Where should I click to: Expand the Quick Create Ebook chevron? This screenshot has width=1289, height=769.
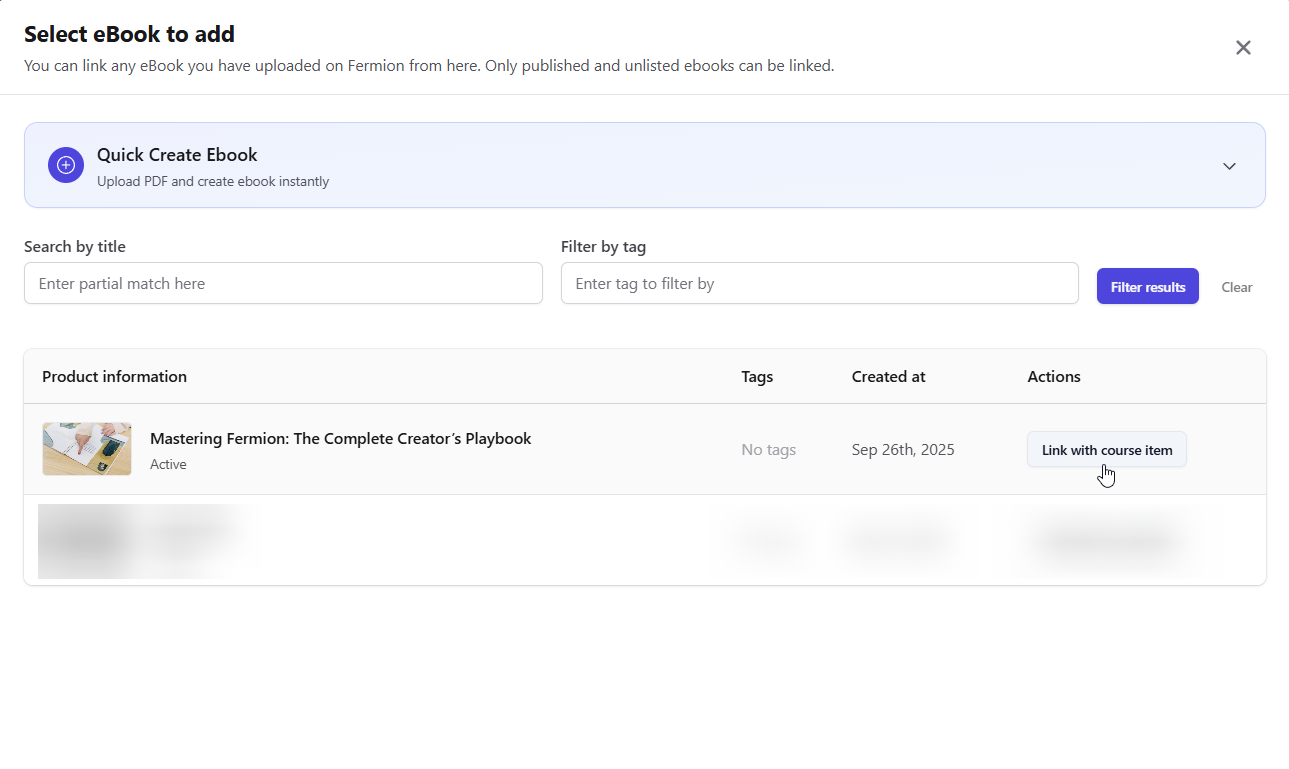(x=1229, y=166)
